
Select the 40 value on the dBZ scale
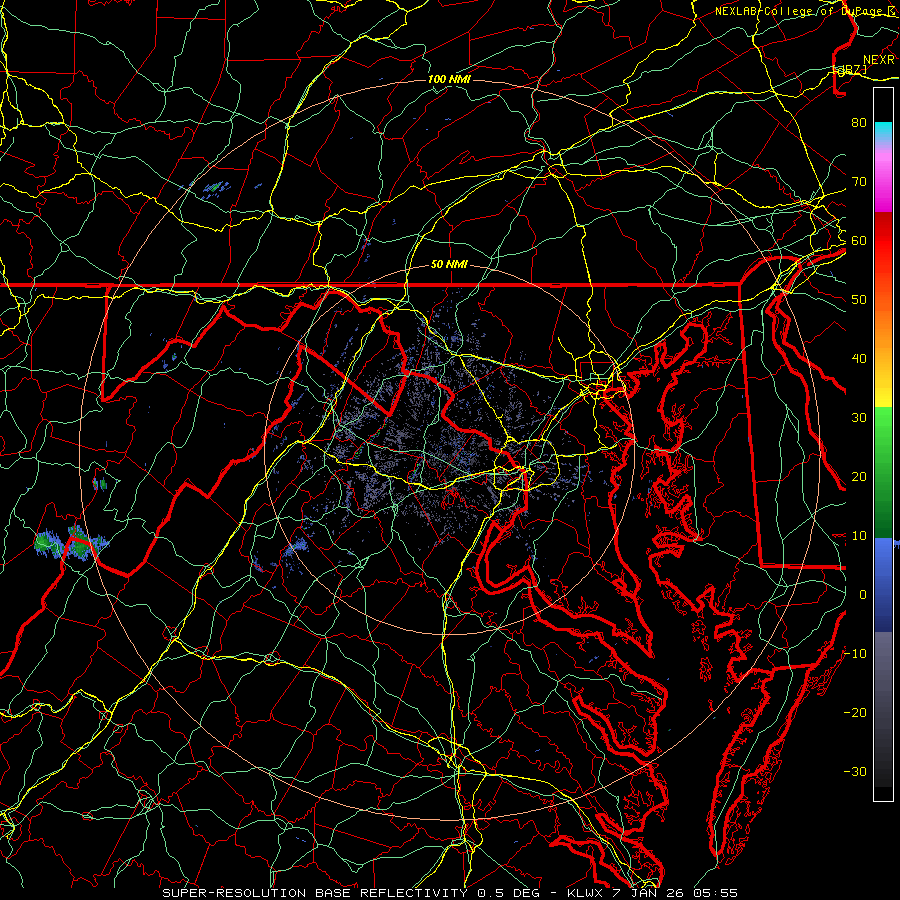coord(859,359)
